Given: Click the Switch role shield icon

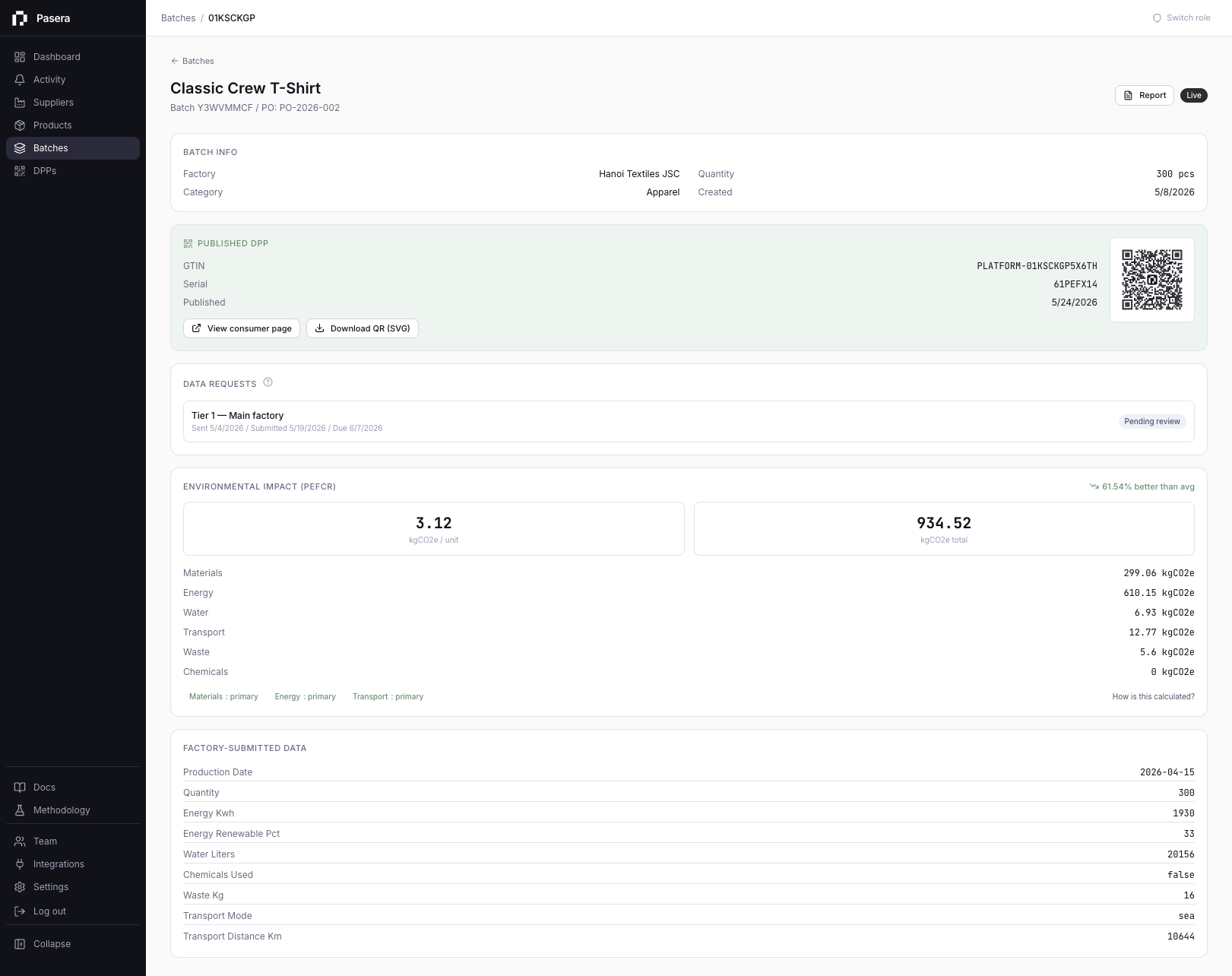Looking at the screenshot, I should coord(1157,18).
